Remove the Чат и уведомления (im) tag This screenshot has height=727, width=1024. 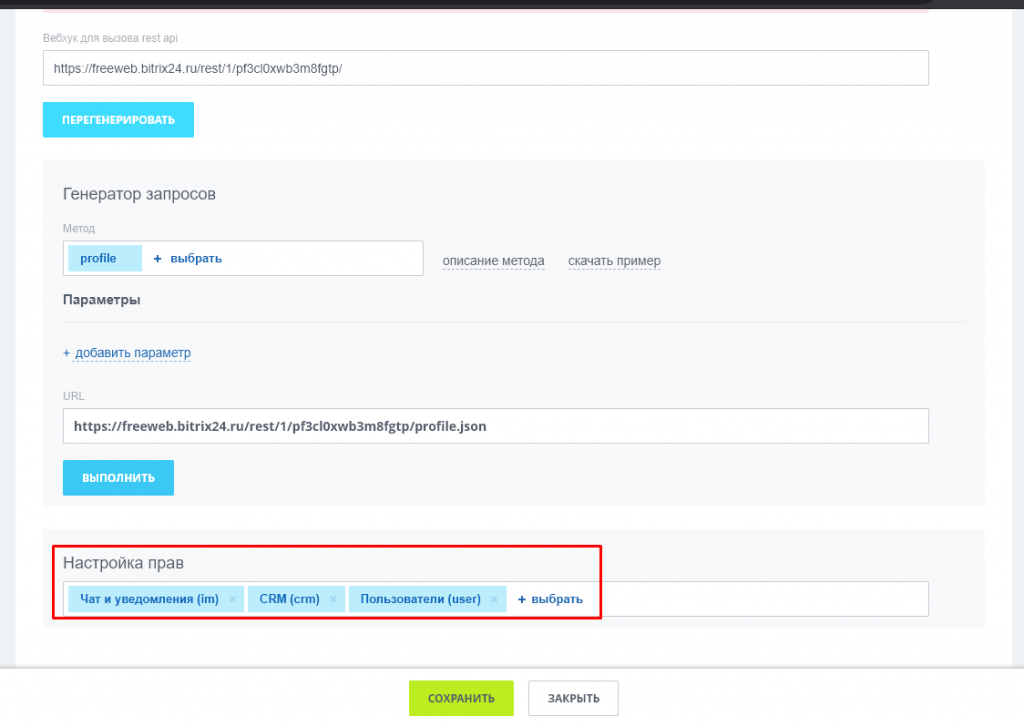232,600
